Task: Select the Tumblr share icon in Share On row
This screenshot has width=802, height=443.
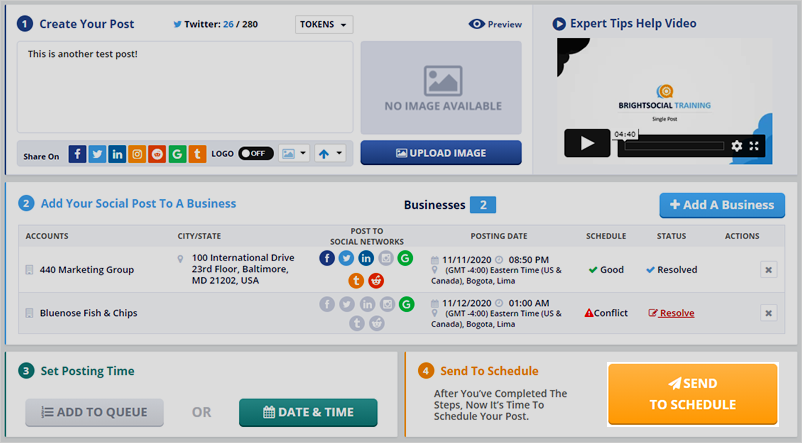Action: [197, 154]
